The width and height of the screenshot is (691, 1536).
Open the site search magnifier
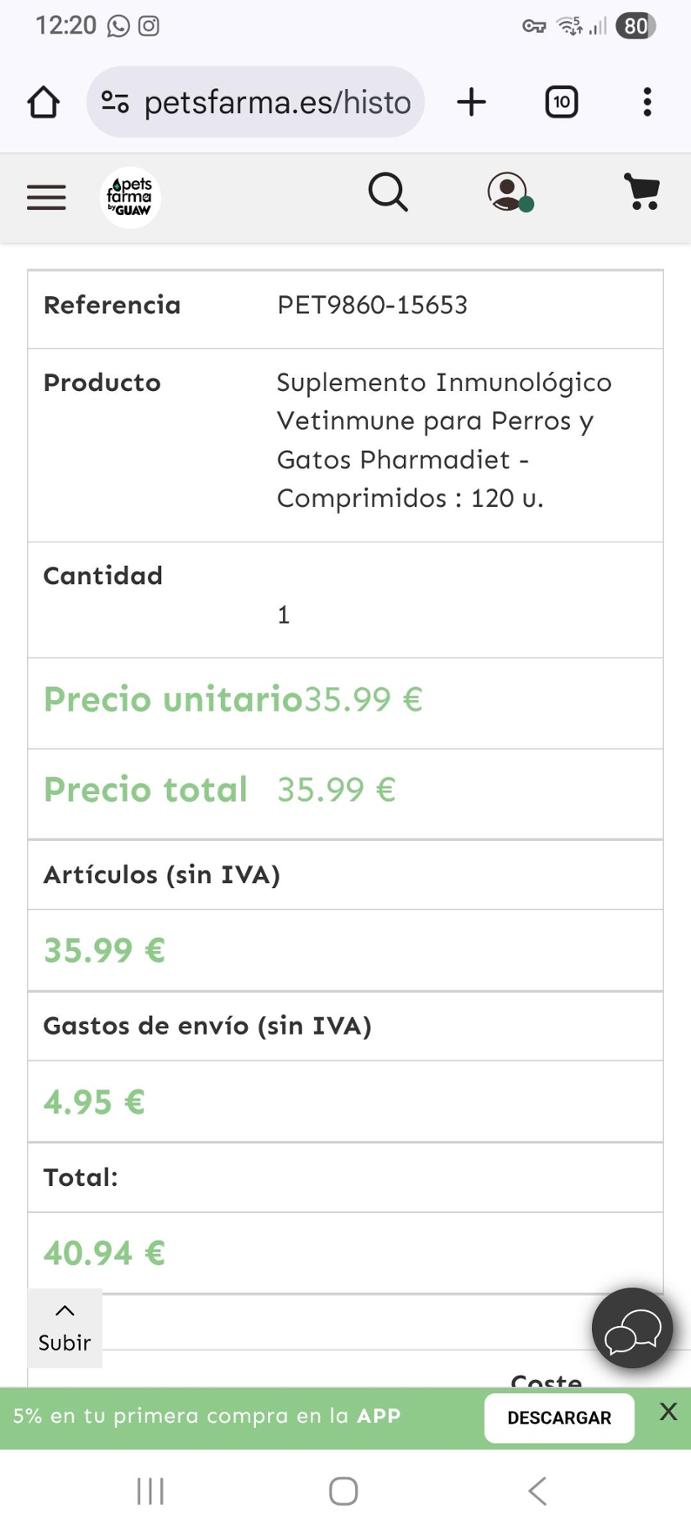point(388,192)
